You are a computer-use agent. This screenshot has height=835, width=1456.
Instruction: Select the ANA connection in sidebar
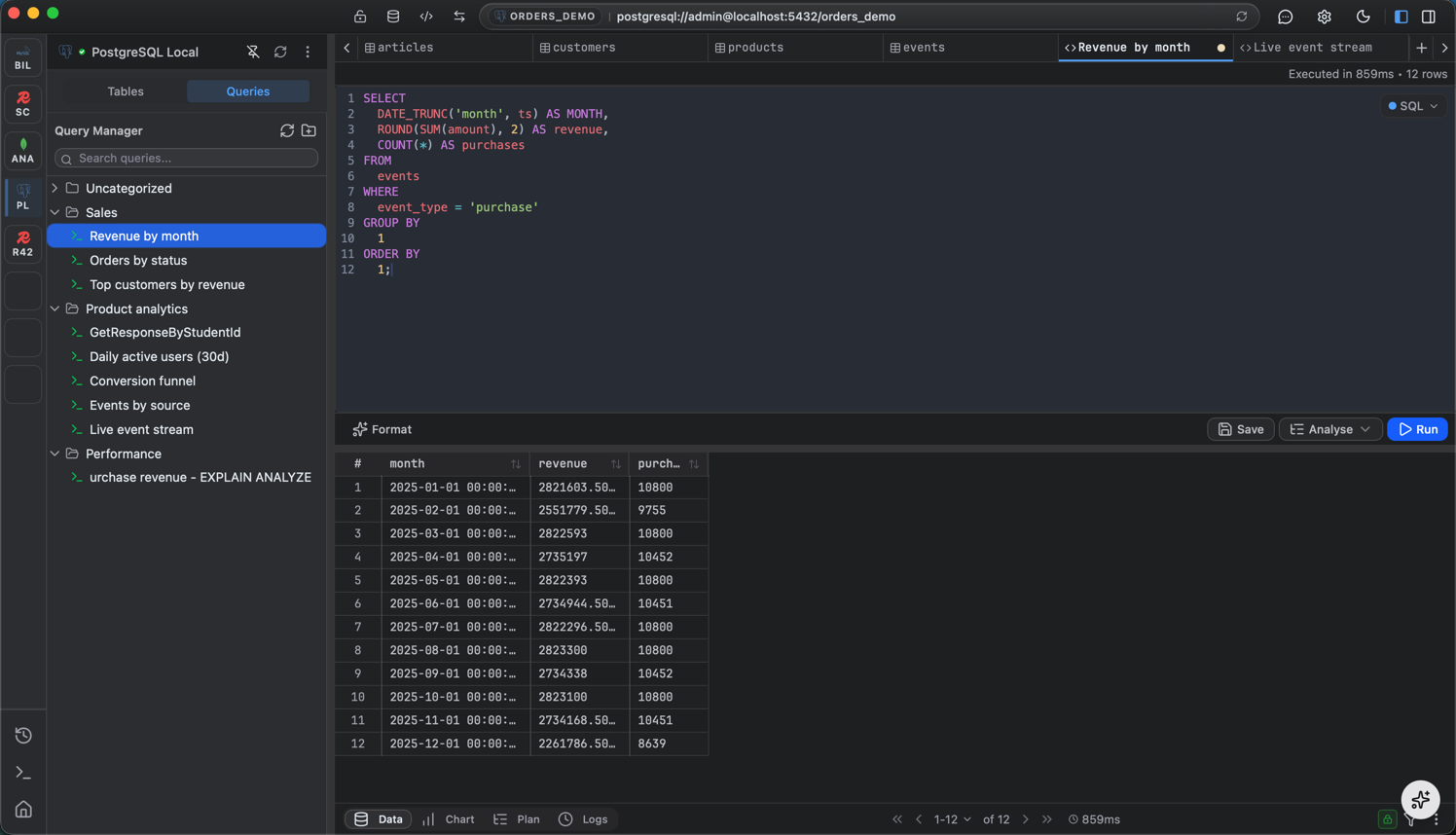click(22, 151)
